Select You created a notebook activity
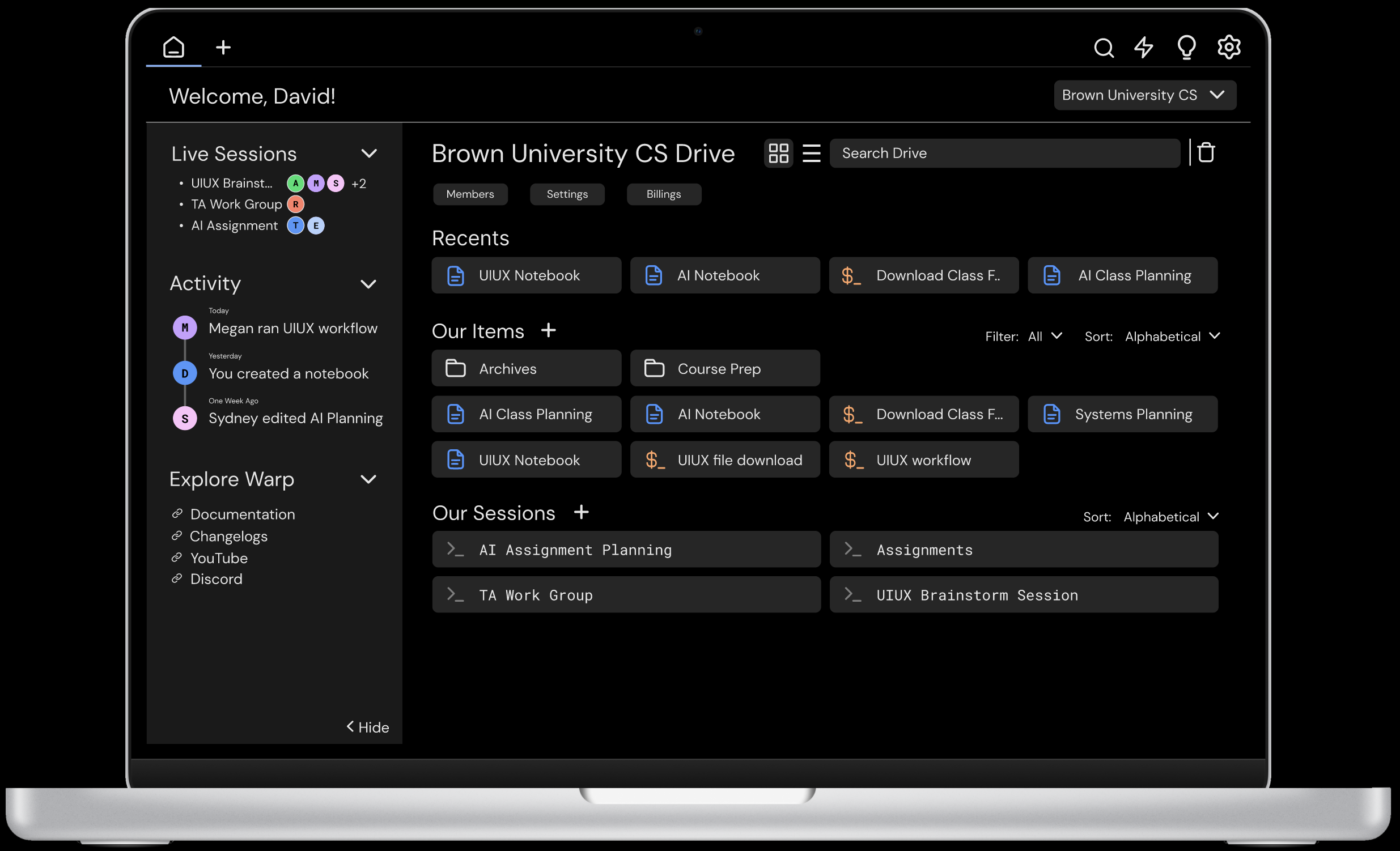 [289, 373]
